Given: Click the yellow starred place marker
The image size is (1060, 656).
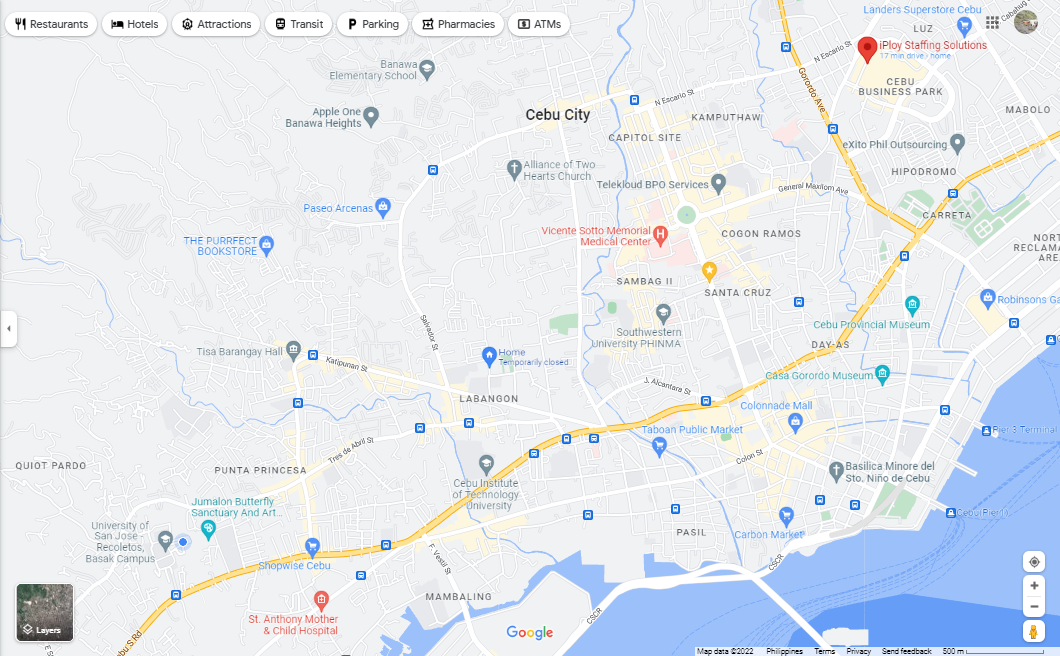Looking at the screenshot, I should [x=709, y=272].
